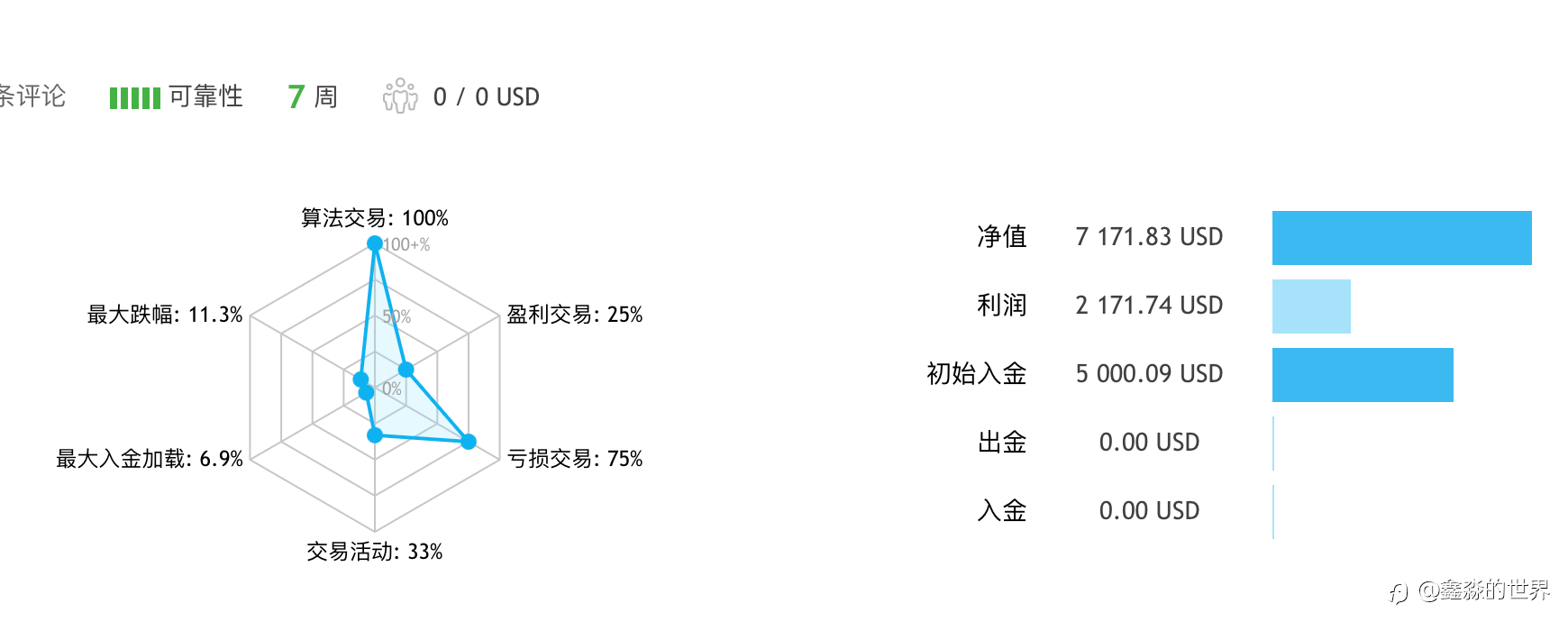Click the light blue 利润 bar
Image resolution: width=1568 pixels, height=631 pixels.
[x=1311, y=306]
